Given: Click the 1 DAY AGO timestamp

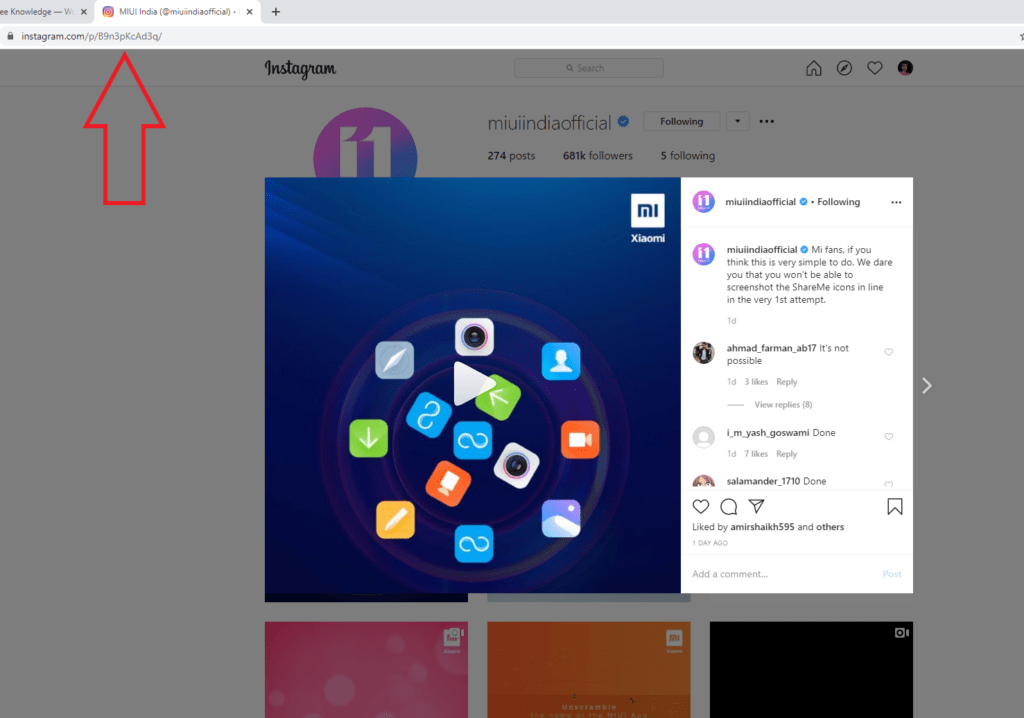Looking at the screenshot, I should (710, 543).
